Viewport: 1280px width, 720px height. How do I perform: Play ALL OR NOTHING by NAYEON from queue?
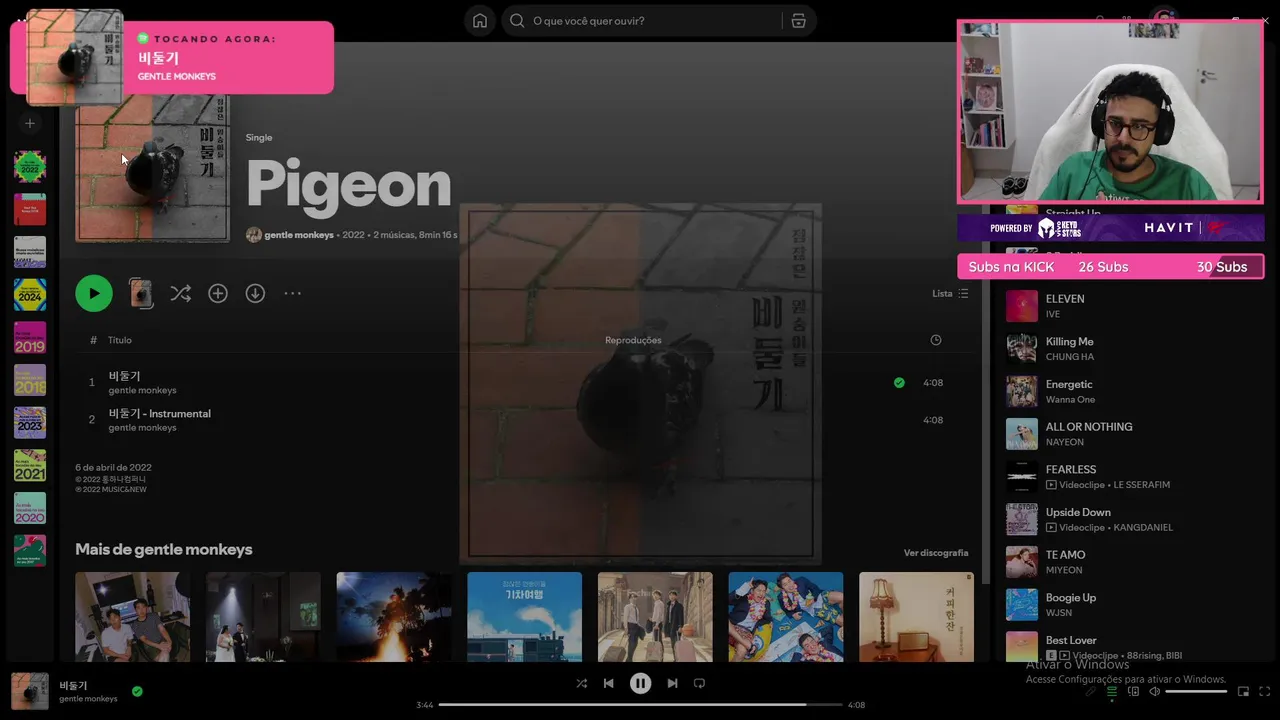pos(1130,434)
